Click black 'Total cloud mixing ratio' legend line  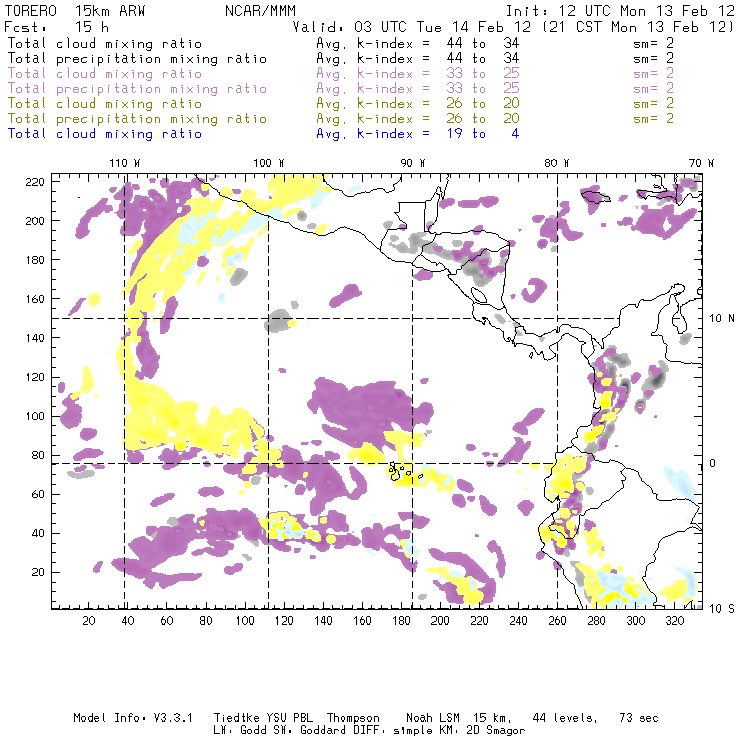(x=105, y=44)
